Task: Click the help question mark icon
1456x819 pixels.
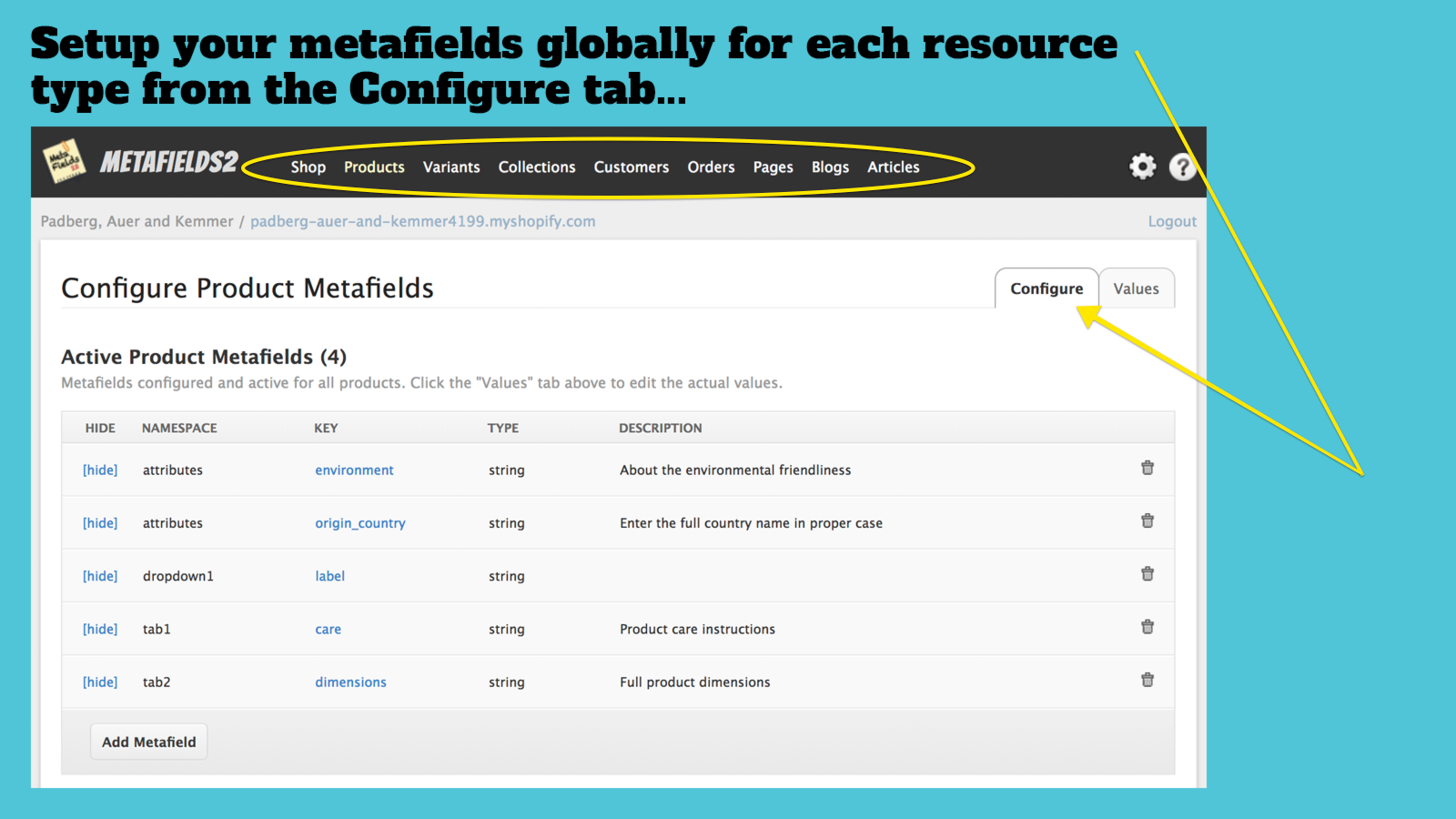Action: click(x=1181, y=167)
